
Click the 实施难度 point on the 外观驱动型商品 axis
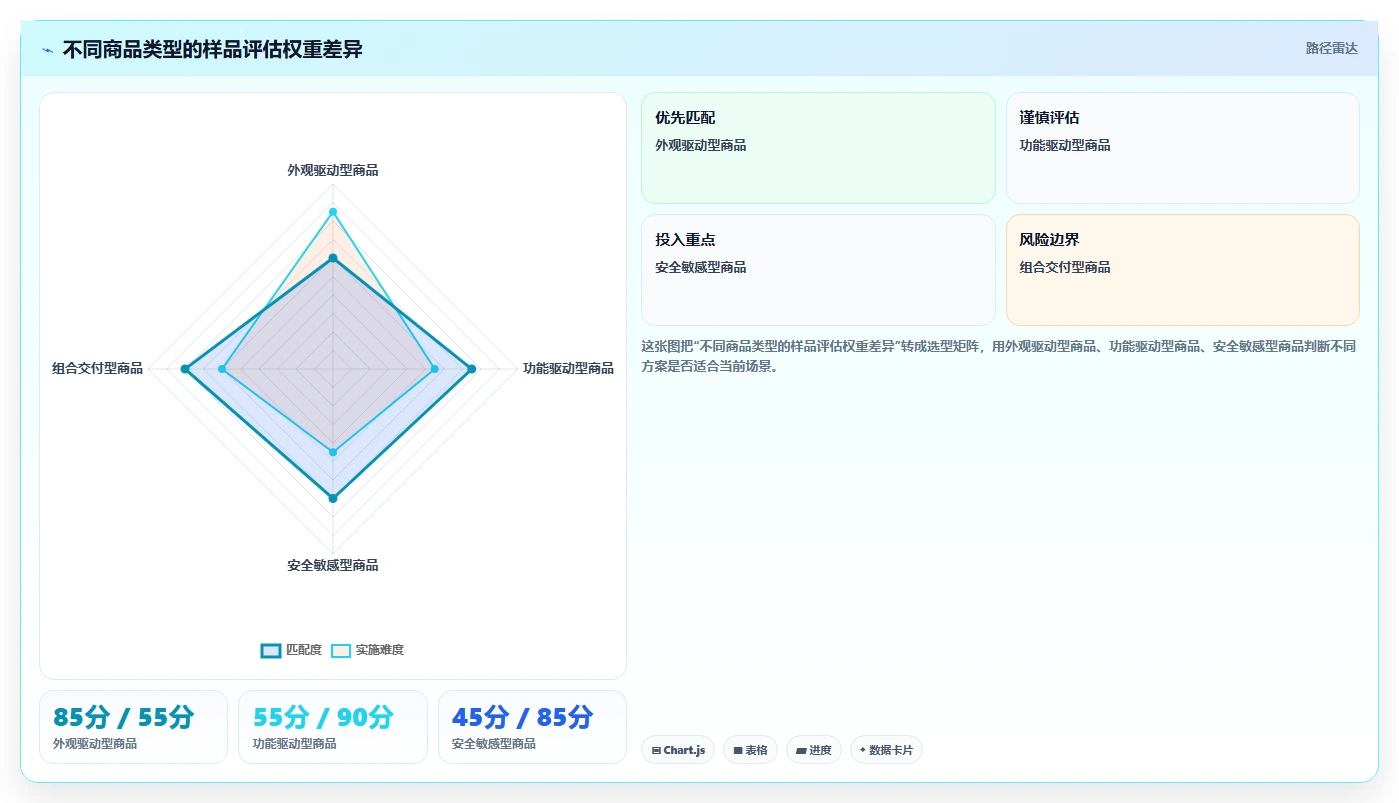click(333, 212)
